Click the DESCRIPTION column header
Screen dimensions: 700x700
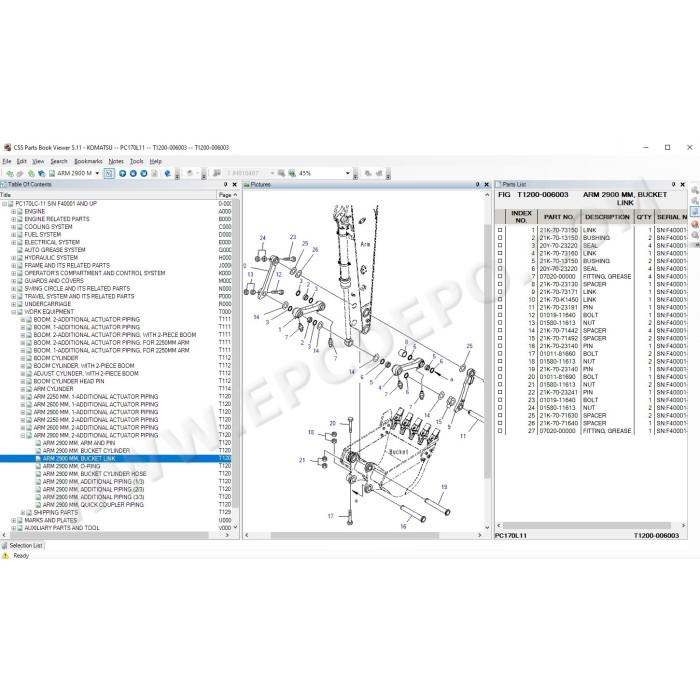[x=607, y=217]
